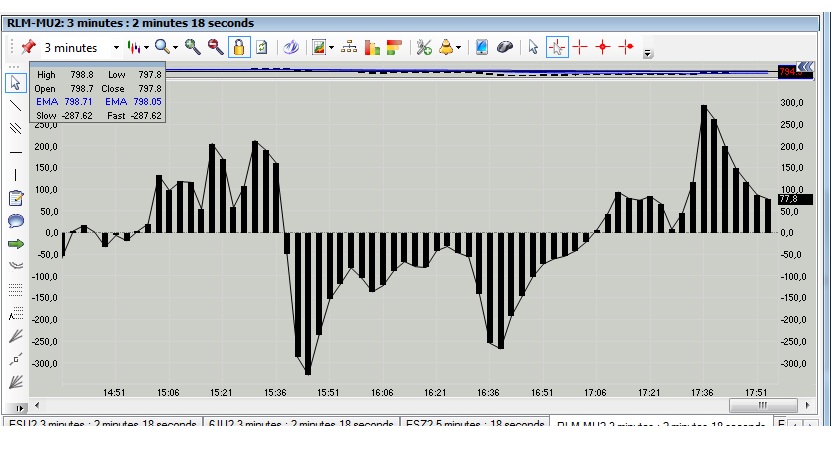Toggle the padlock scale lock button
Image resolution: width=831 pixels, height=460 pixels.
click(239, 47)
